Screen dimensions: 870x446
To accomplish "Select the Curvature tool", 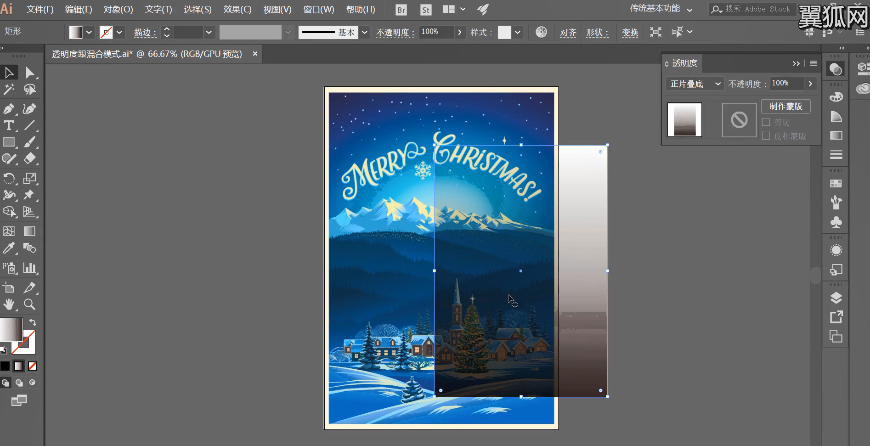I will tap(29, 109).
